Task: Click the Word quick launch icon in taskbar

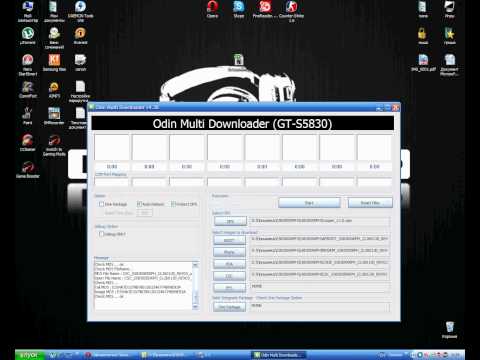Action: pyautogui.click(x=53, y=355)
